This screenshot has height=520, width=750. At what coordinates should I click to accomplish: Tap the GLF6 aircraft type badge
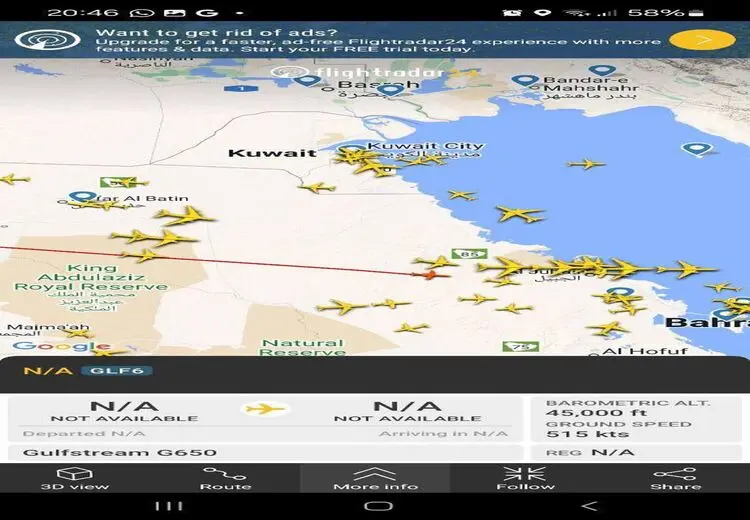[x=117, y=370]
